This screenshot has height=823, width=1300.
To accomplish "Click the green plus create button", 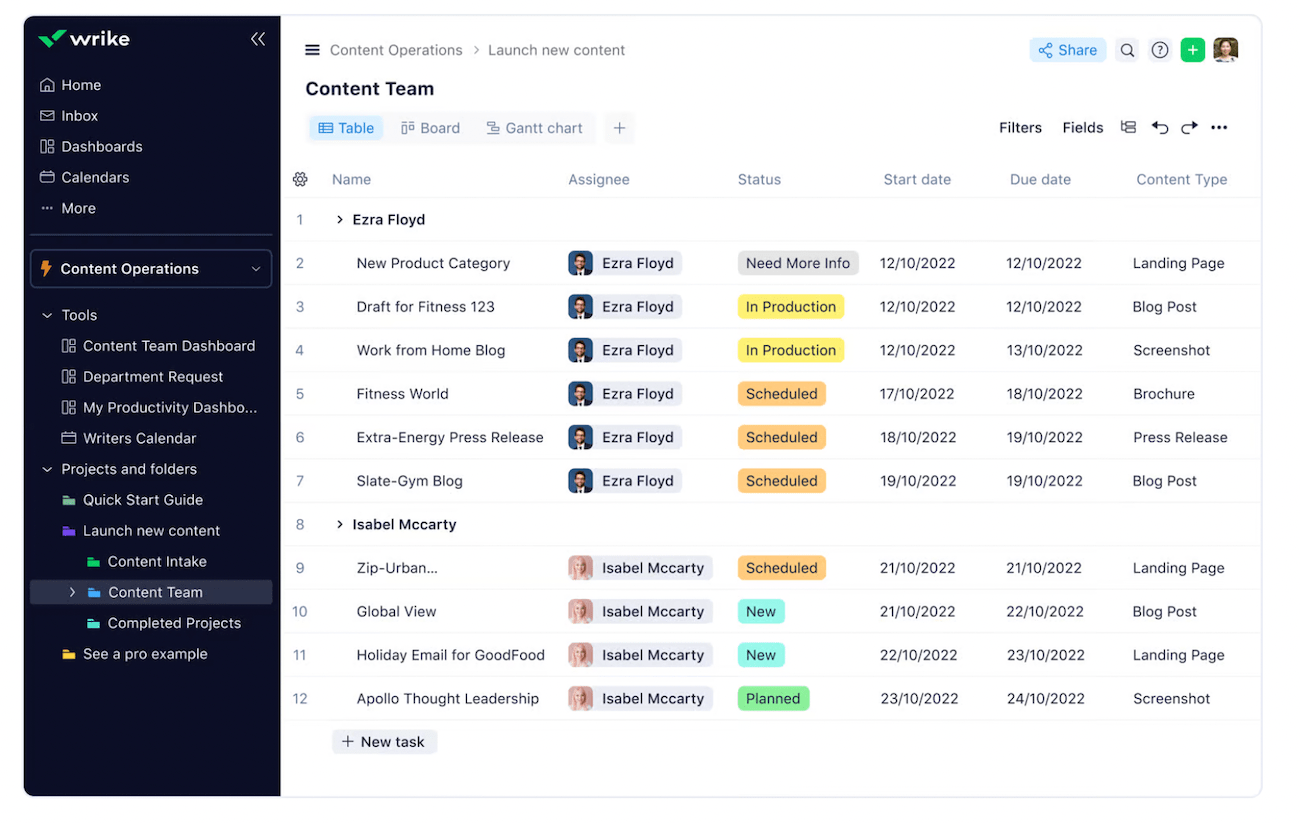I will point(1192,50).
